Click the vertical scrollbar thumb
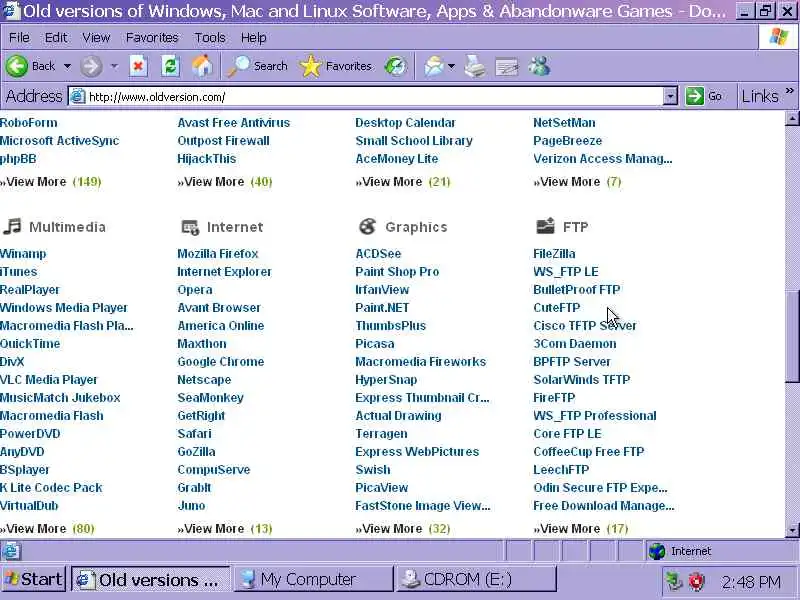This screenshot has width=800, height=600. pyautogui.click(x=792, y=337)
